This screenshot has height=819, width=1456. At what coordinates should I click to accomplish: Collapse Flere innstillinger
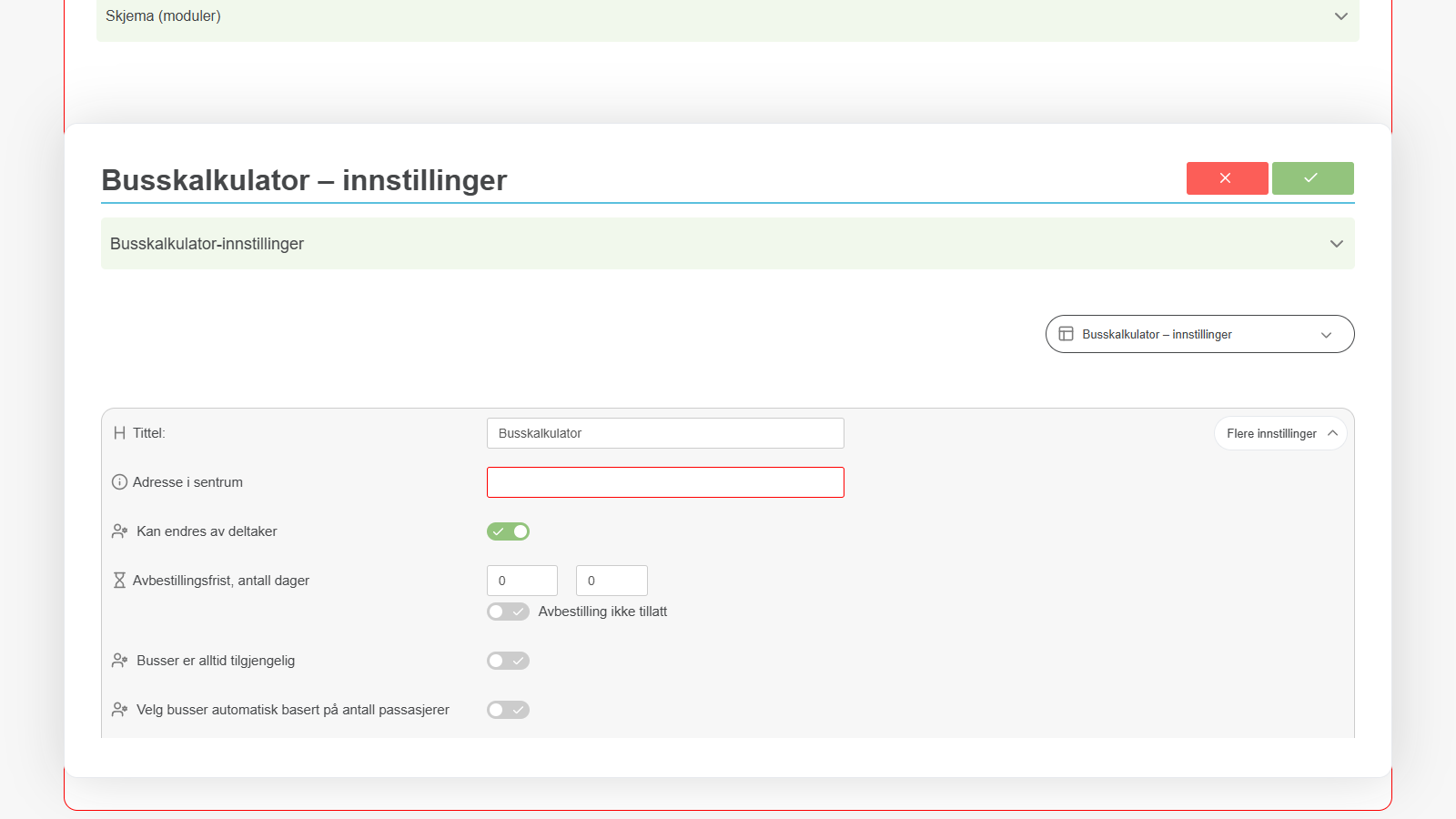click(1280, 433)
